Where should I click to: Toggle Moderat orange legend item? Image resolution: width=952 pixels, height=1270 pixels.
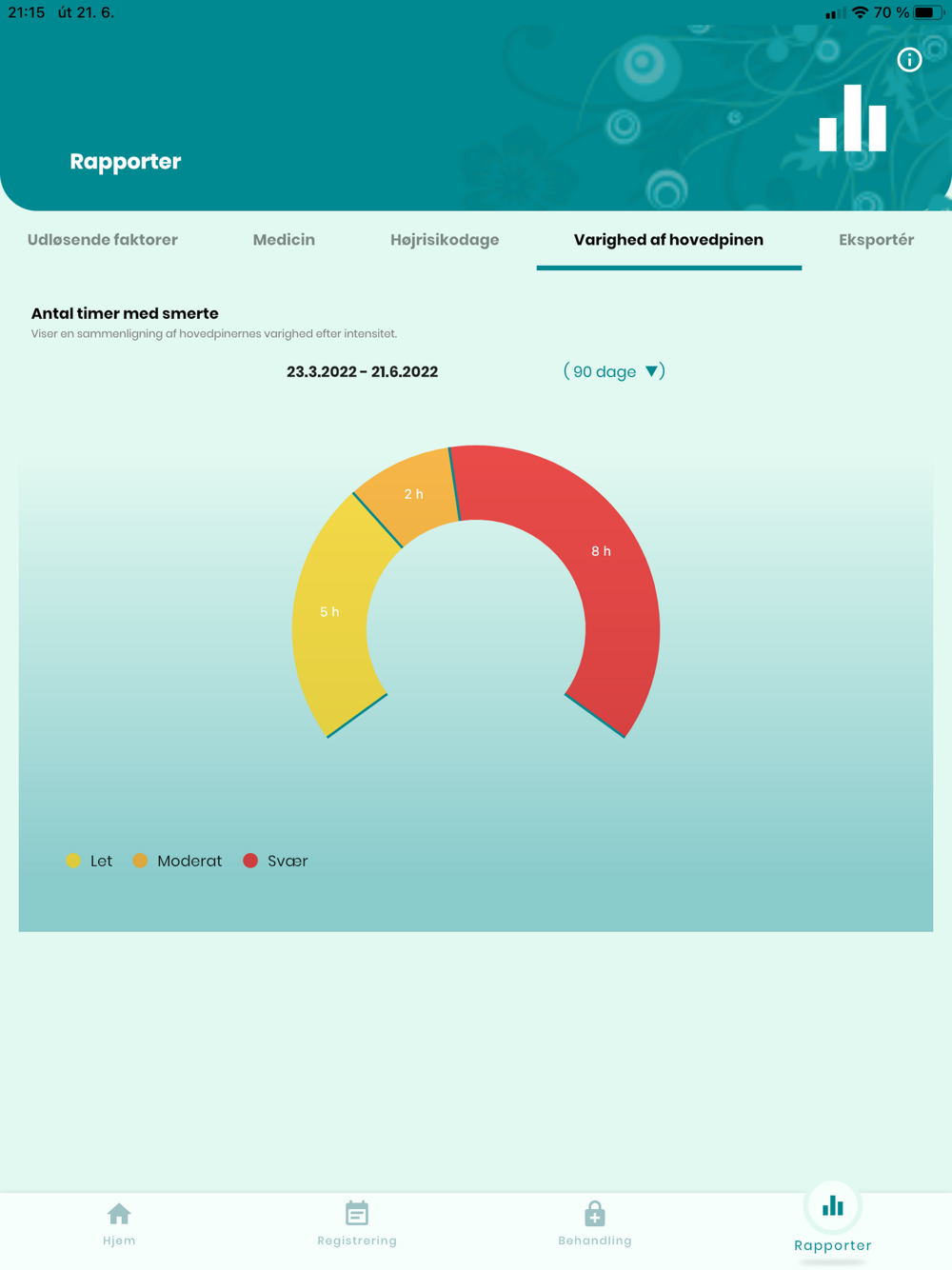click(177, 861)
